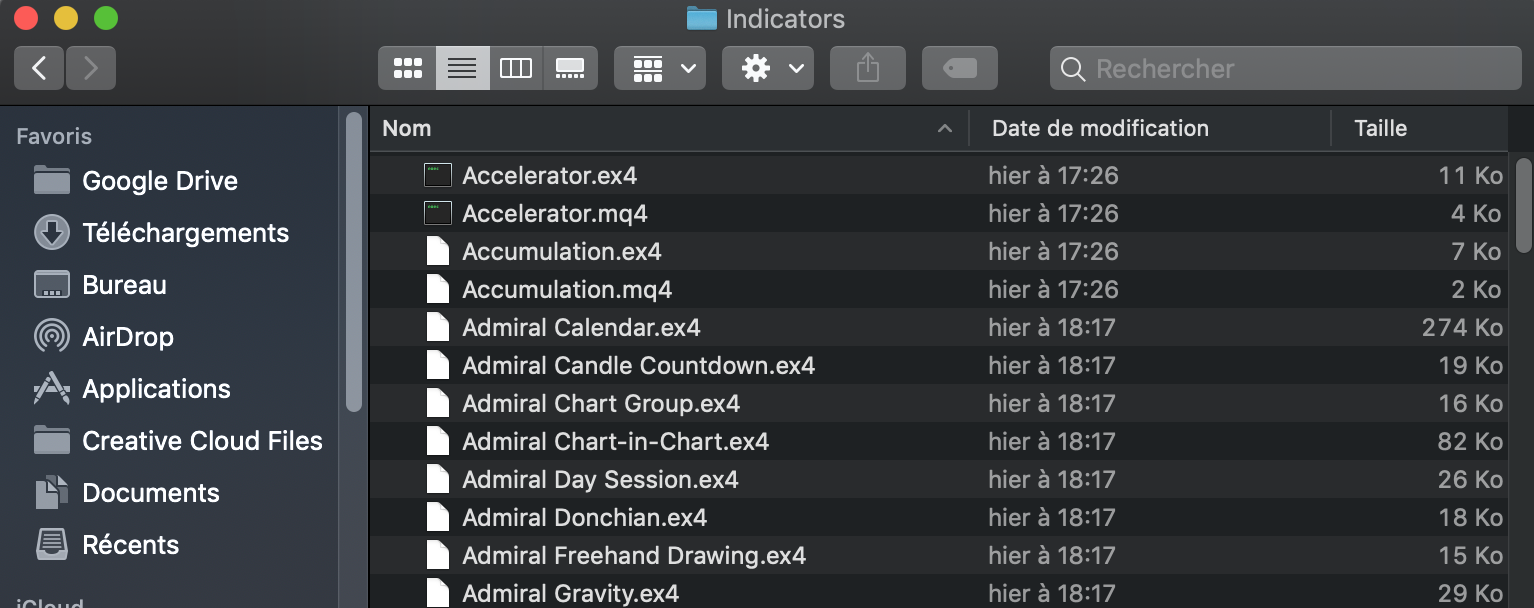The height and width of the screenshot is (608, 1534).
Task: Click the AirDrop icon
Action: click(52, 337)
